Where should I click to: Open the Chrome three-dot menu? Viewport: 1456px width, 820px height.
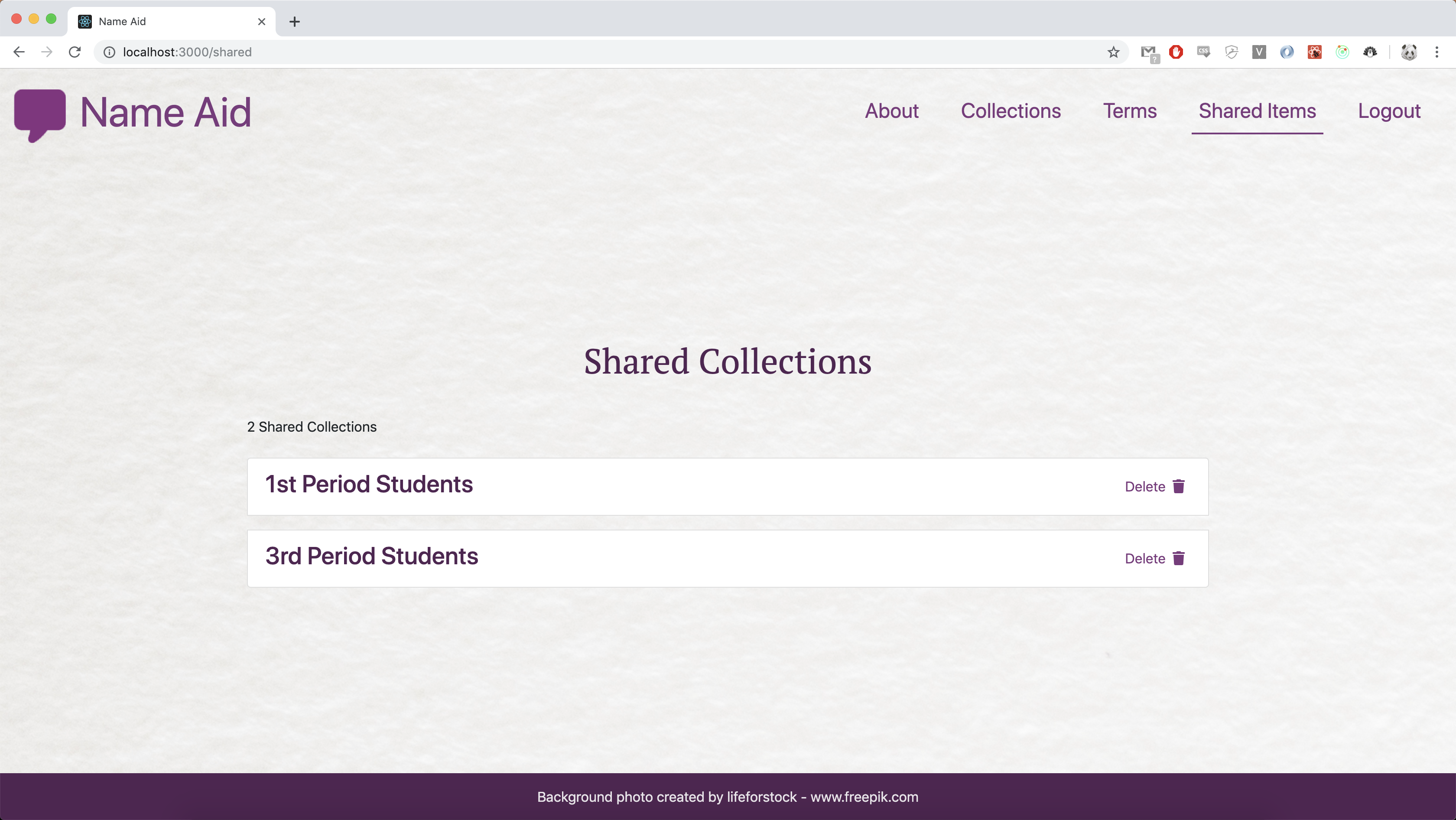click(1437, 52)
